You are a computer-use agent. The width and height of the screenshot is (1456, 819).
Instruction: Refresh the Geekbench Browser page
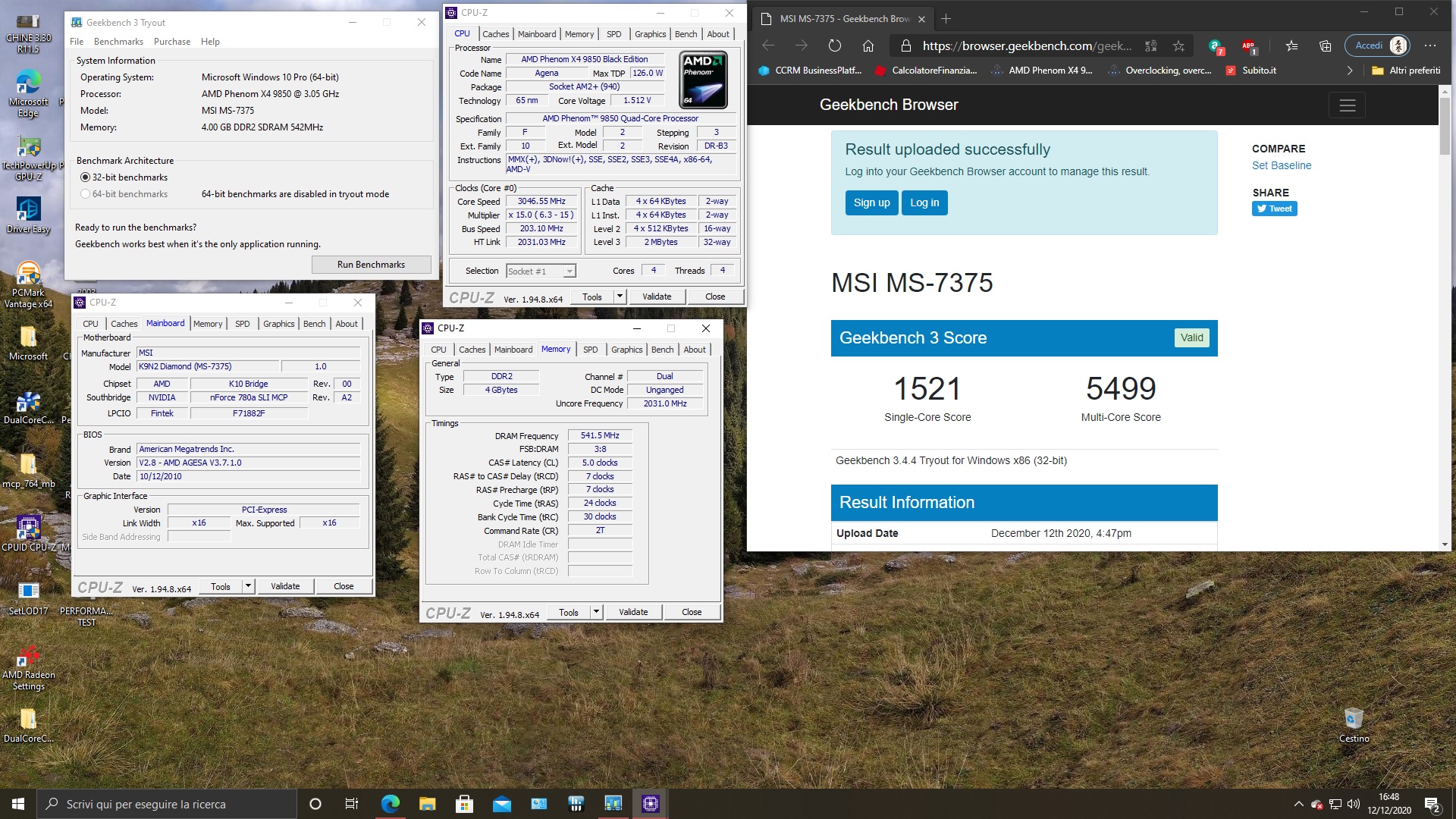(834, 46)
